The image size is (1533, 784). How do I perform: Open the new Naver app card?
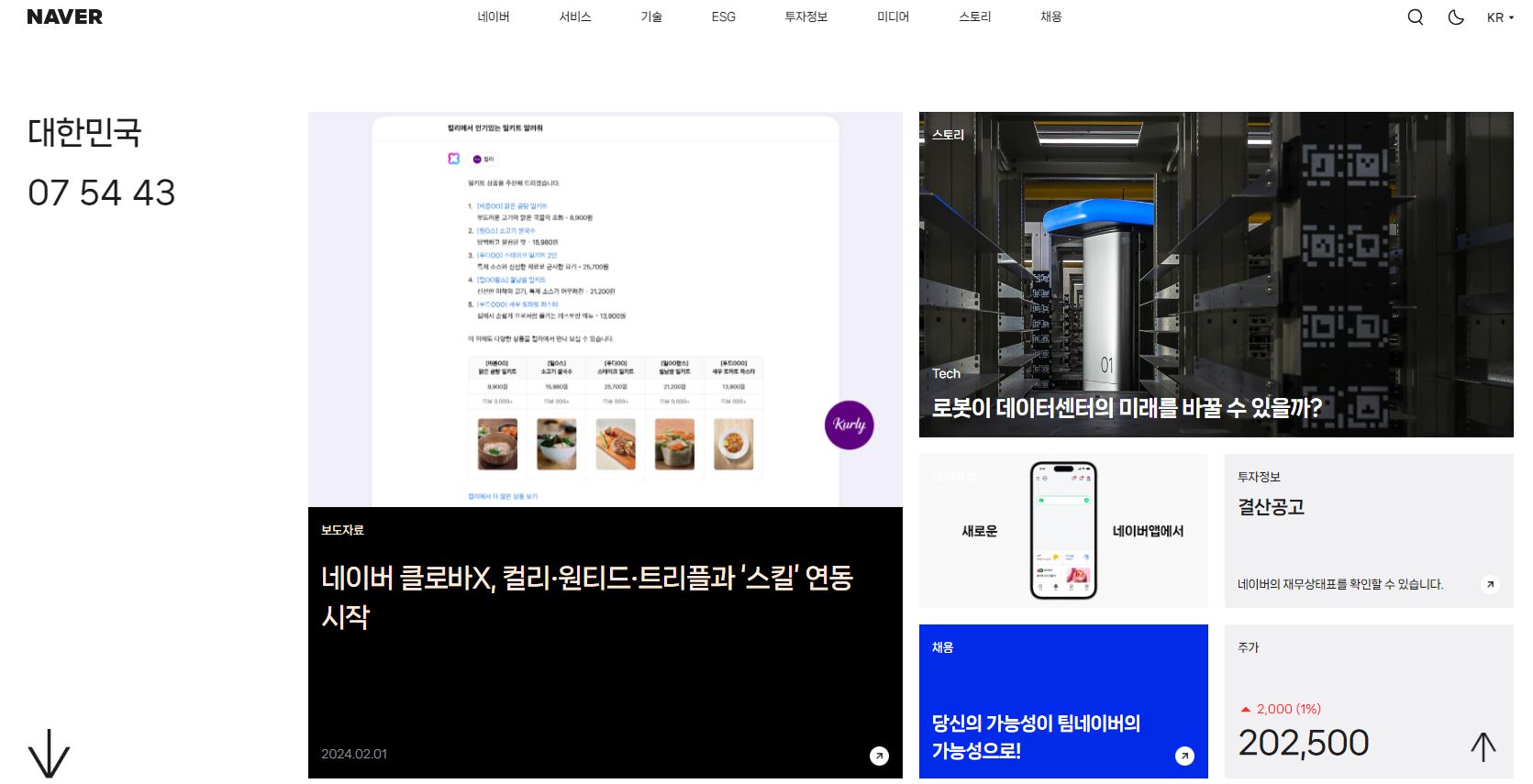tap(1063, 530)
